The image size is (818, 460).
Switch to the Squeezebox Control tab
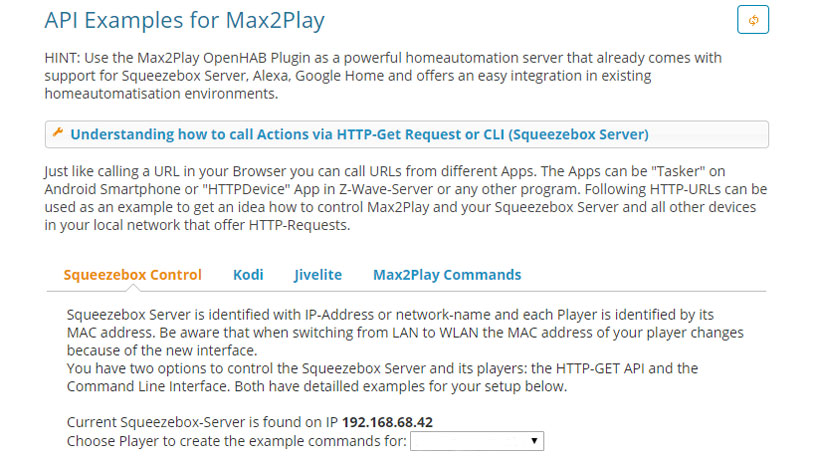tap(132, 275)
